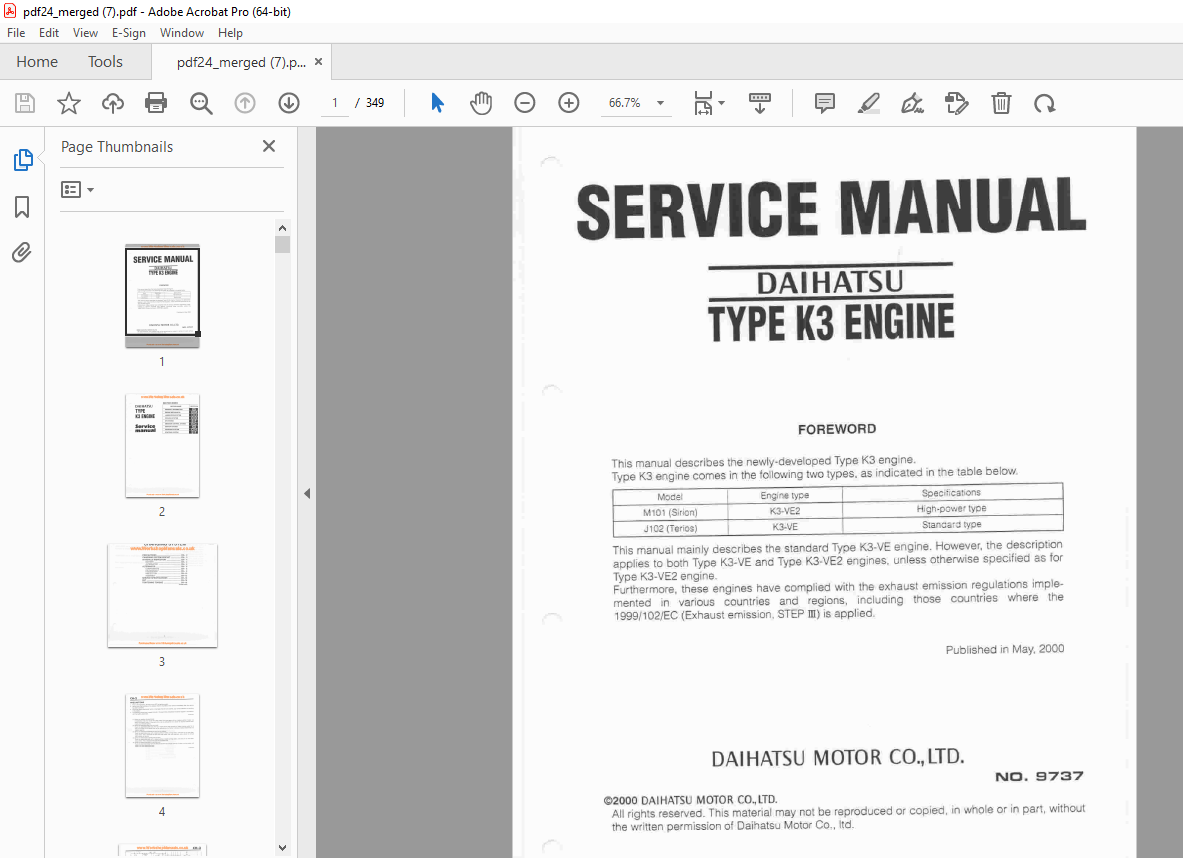Click the 66.7% zoom value field
The height and width of the screenshot is (858, 1183).
[625, 103]
